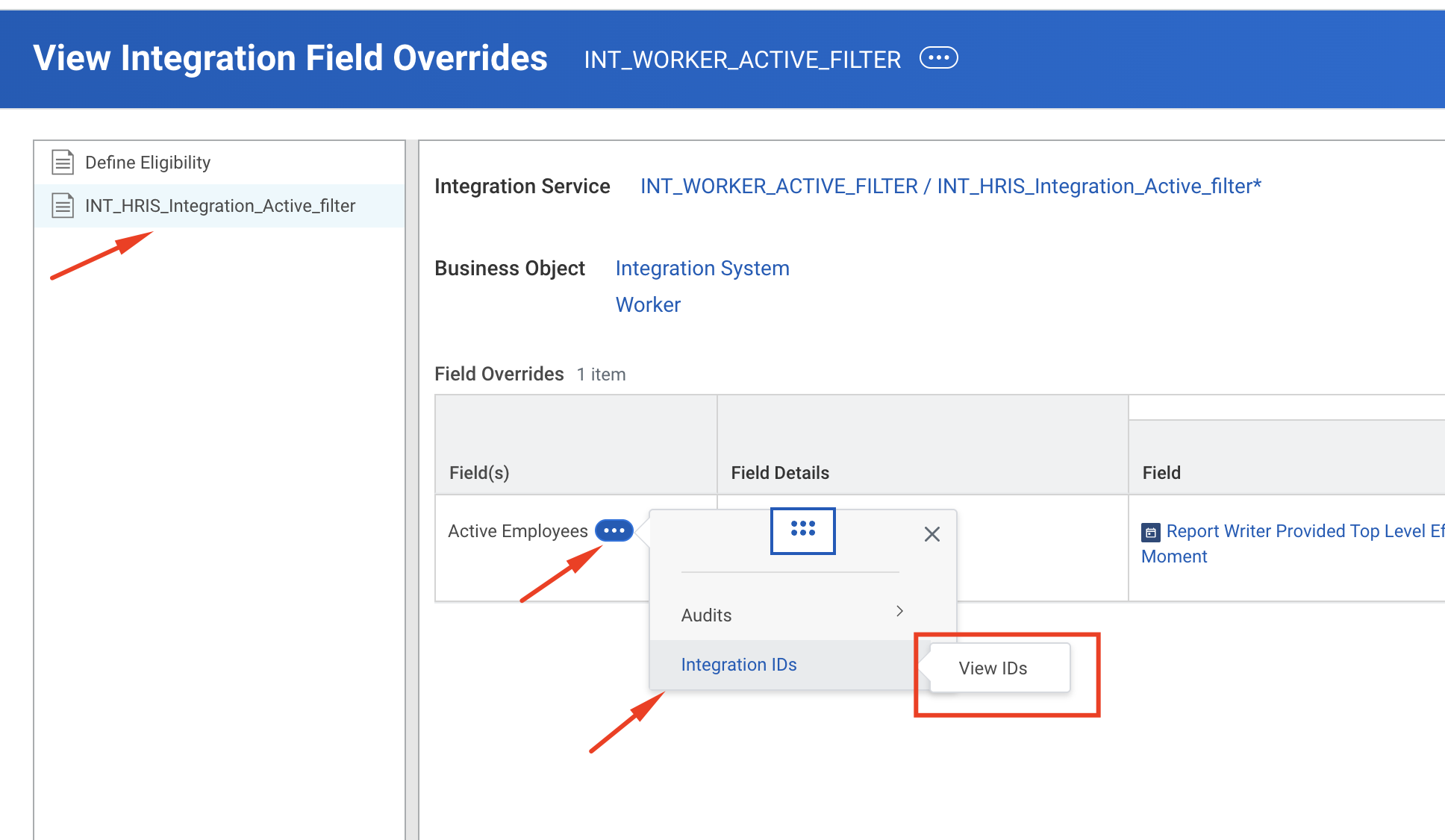Viewport: 1445px width, 840px height.
Task: Open Integration System business object link
Action: [x=702, y=268]
